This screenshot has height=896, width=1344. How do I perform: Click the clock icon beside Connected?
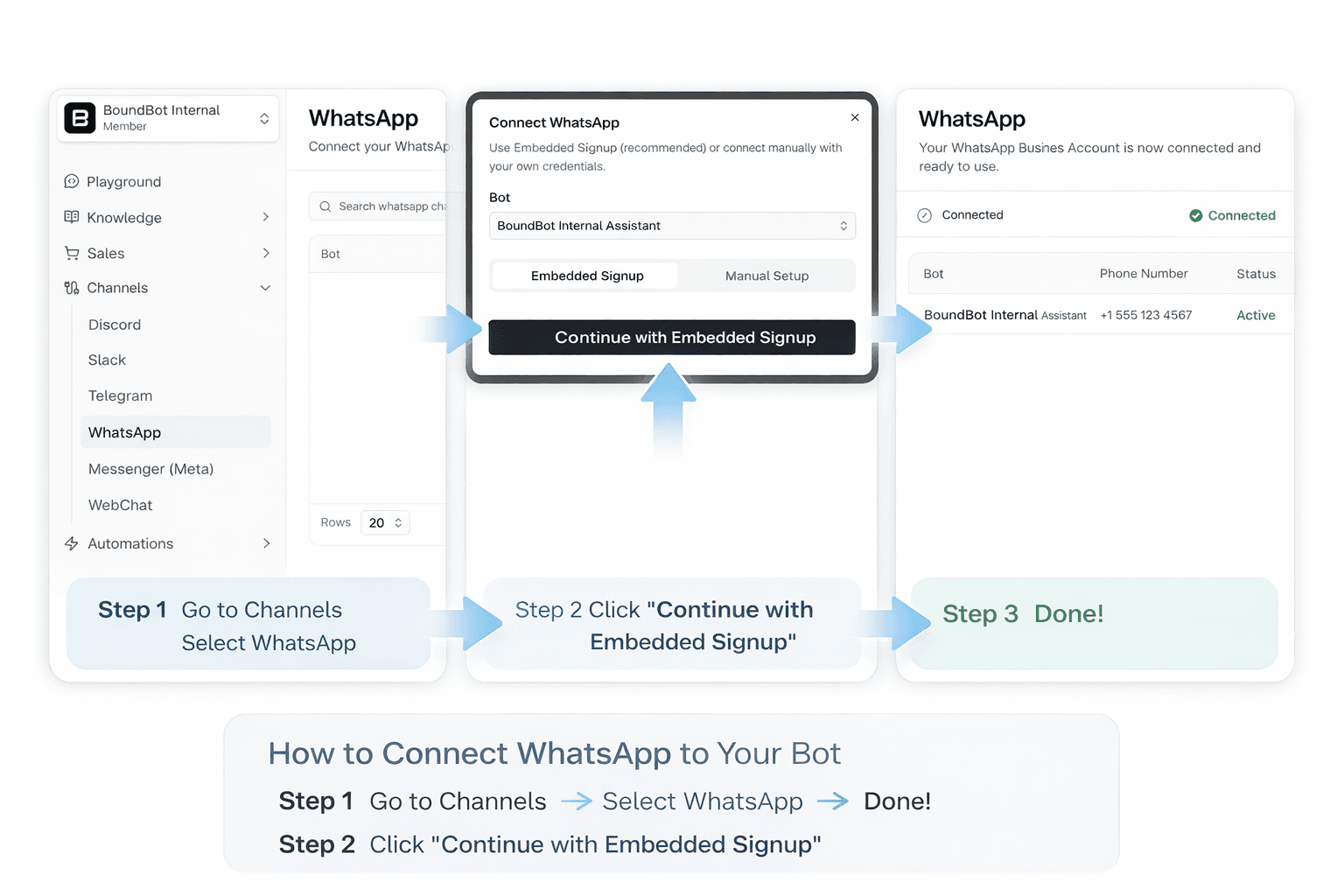924,214
